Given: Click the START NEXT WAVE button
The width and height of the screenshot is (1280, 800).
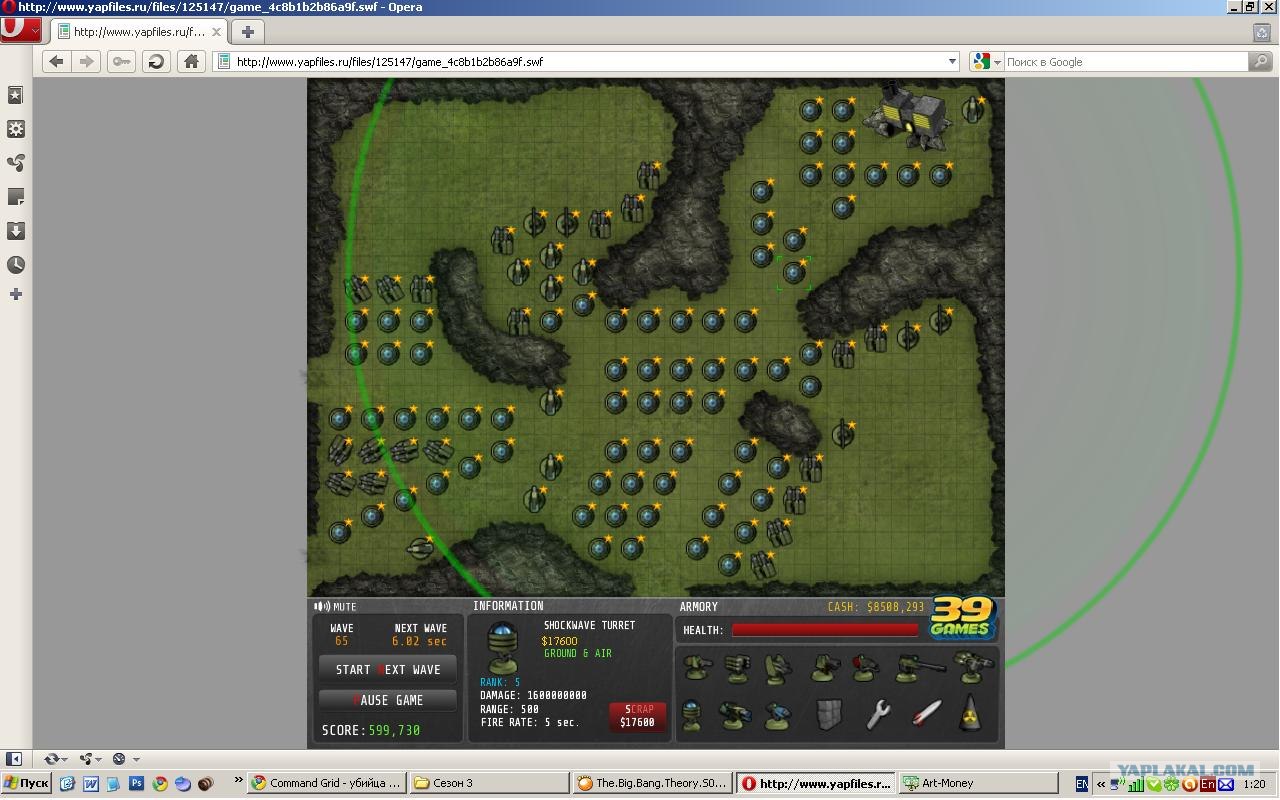Looking at the screenshot, I should coord(388,670).
